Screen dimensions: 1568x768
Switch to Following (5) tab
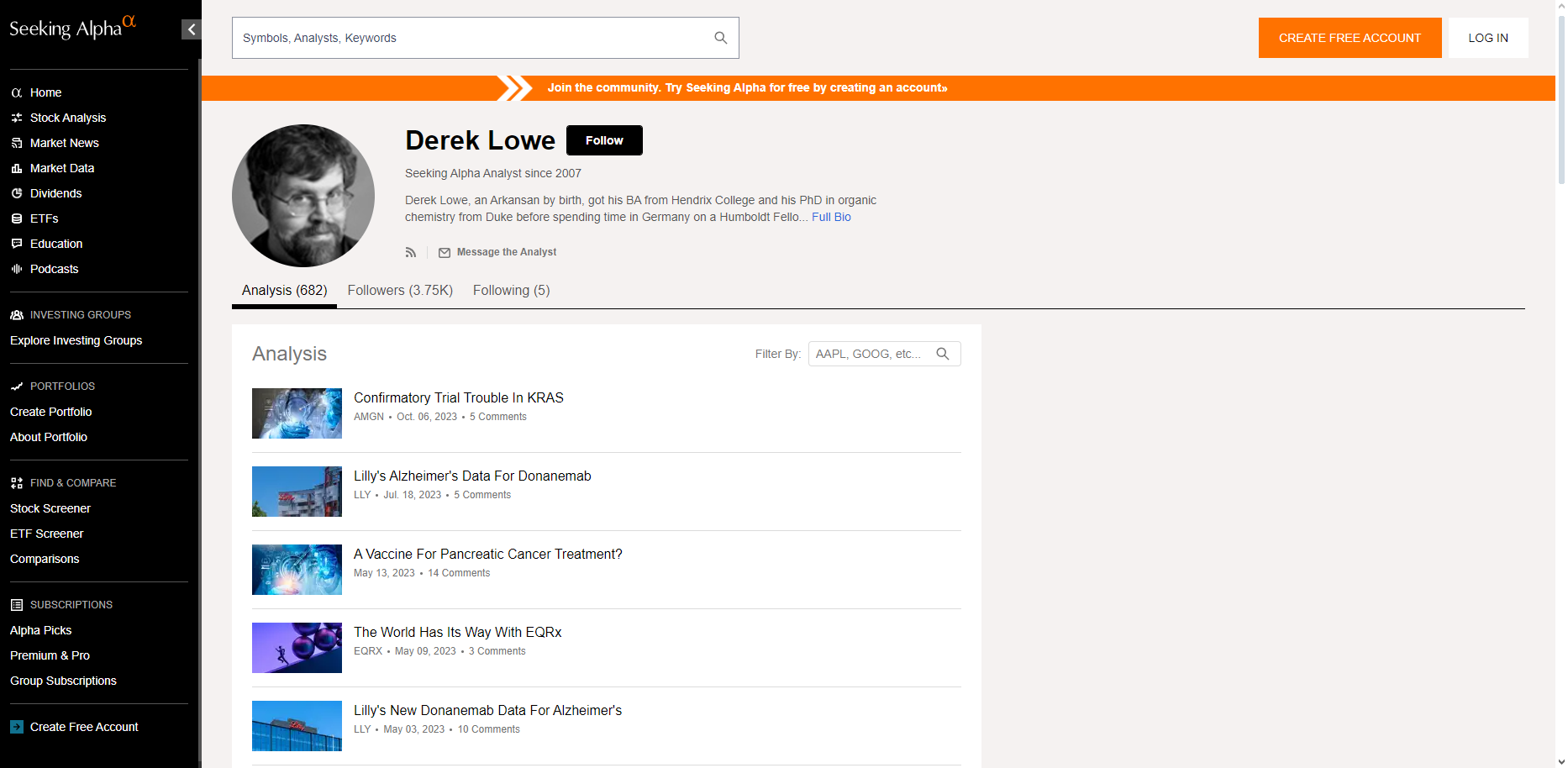(x=512, y=291)
